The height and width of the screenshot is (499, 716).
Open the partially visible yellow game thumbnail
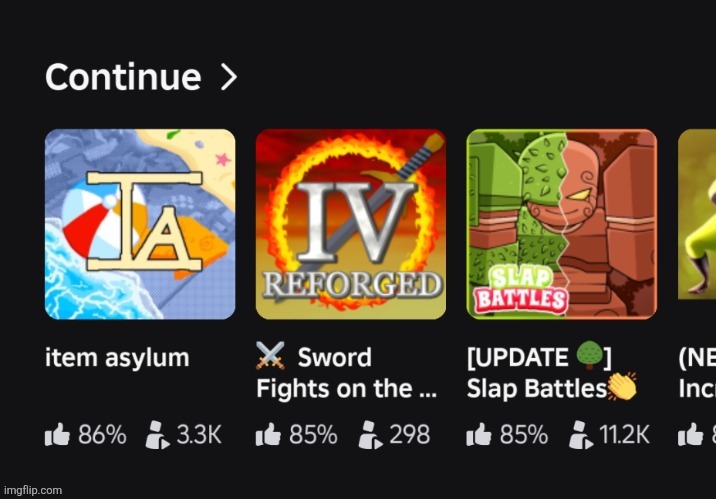coord(697,215)
